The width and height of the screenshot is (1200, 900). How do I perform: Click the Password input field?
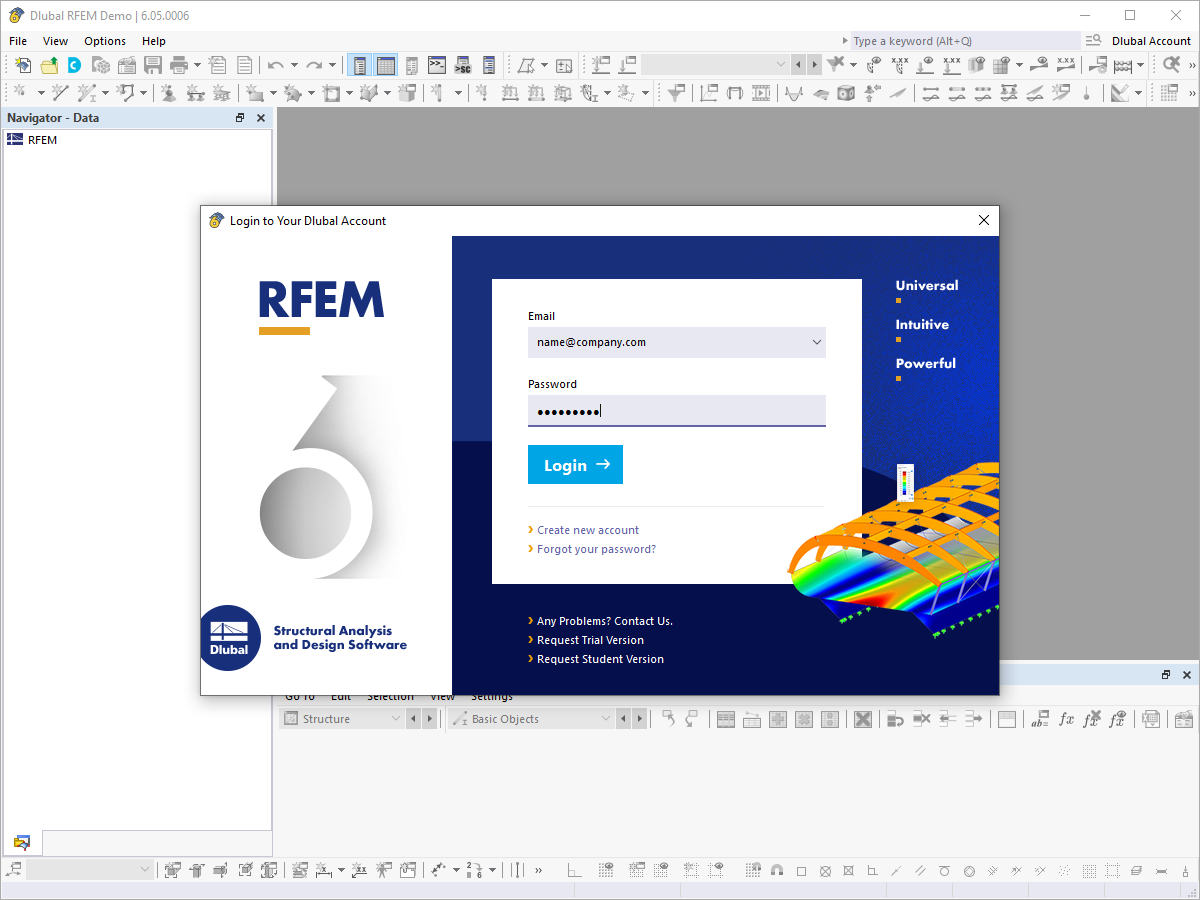click(677, 411)
